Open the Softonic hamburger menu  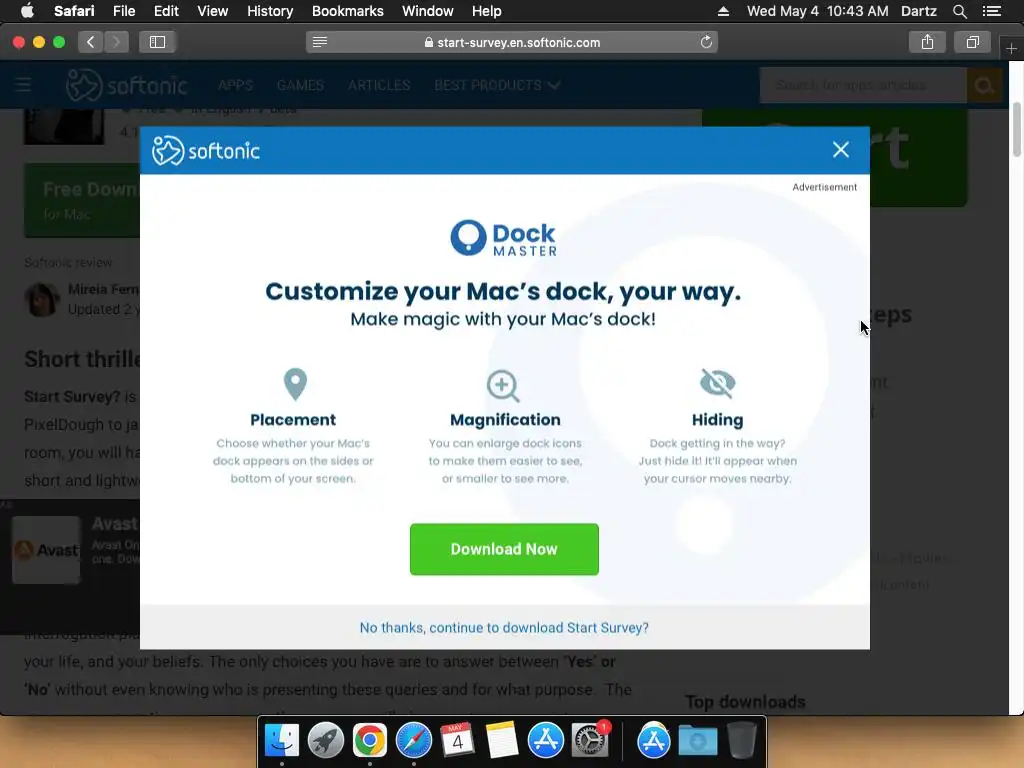24,85
